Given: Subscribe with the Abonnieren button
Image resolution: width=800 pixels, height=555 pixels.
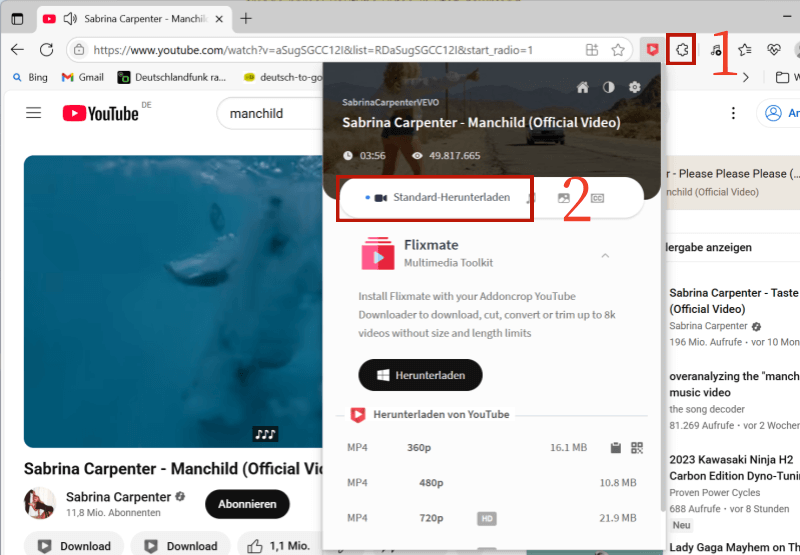Looking at the screenshot, I should pos(247,504).
